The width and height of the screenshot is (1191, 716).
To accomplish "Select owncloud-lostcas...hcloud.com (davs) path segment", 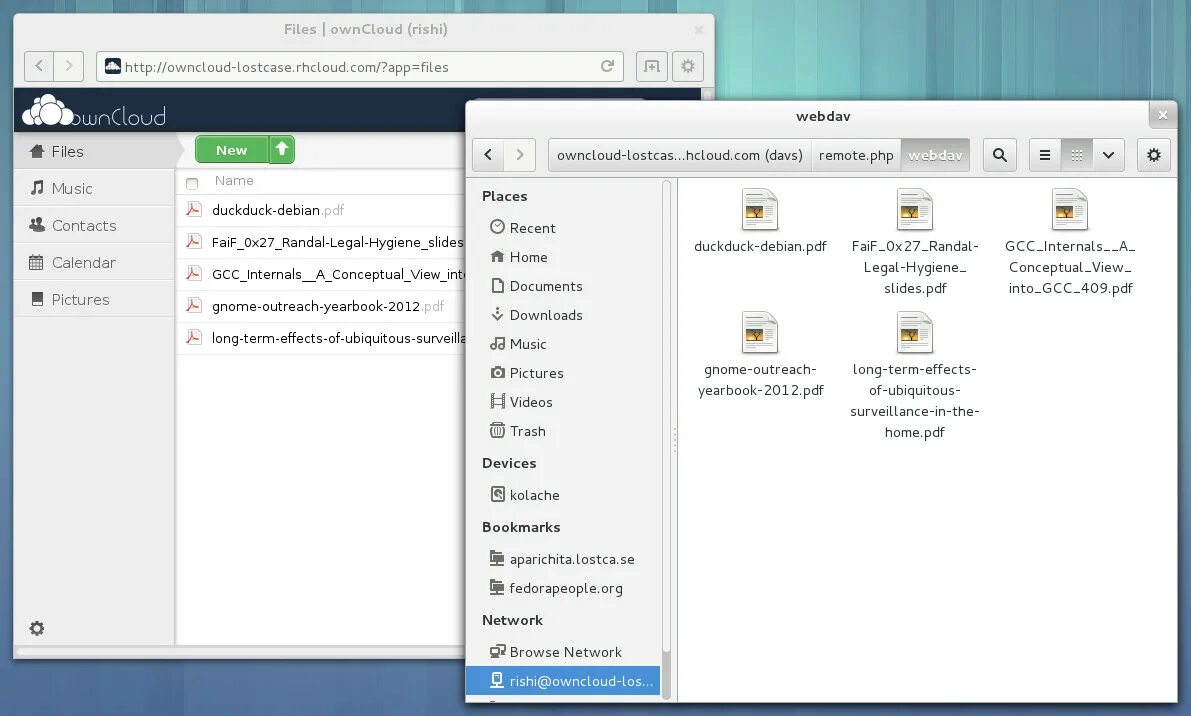I will (680, 155).
